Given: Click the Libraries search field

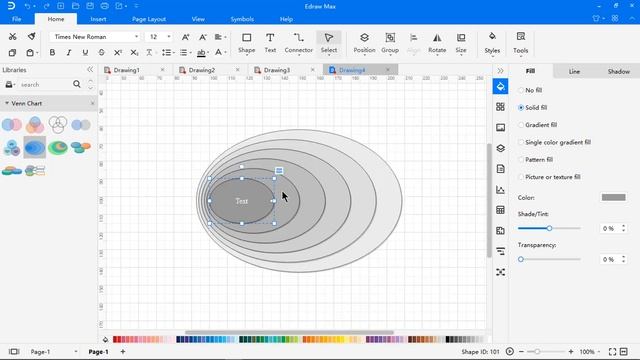Looking at the screenshot, I should (45, 84).
